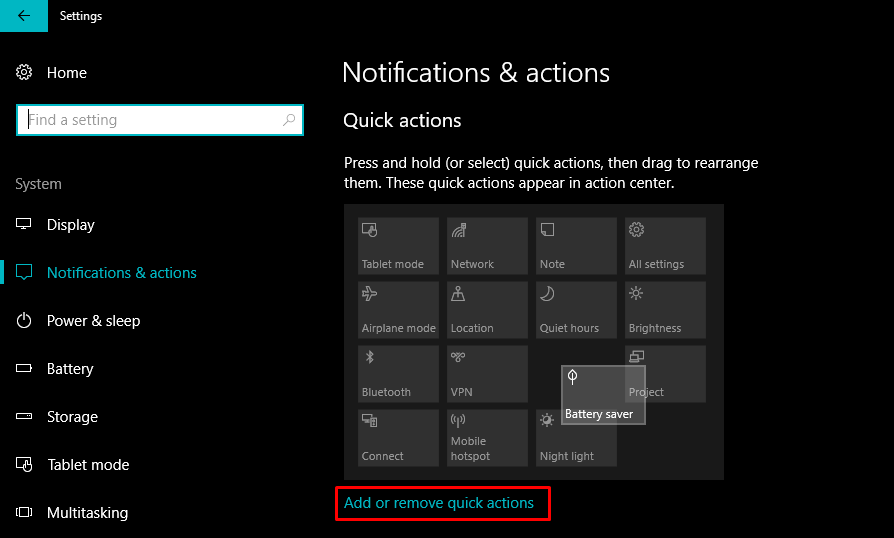
Task: Open Tablet mode settings in sidebar
Action: coord(87,465)
